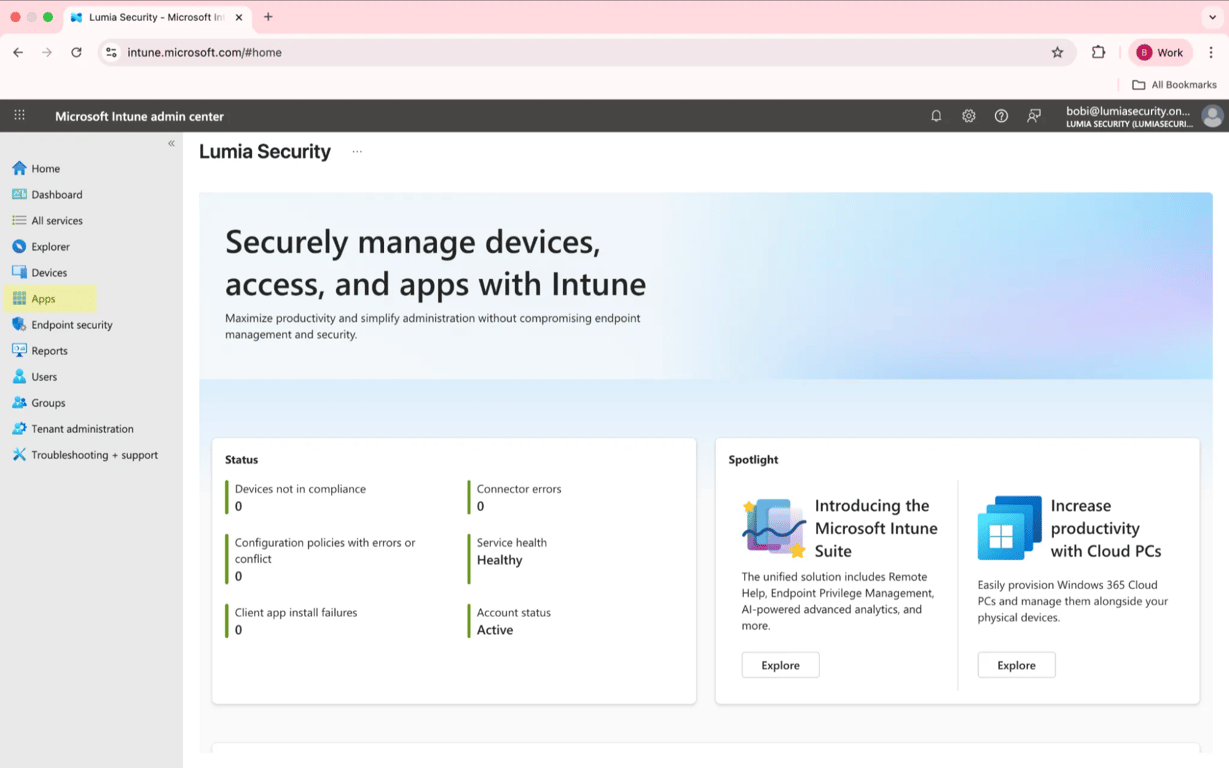Click the Endpoint security shield icon

point(19,324)
